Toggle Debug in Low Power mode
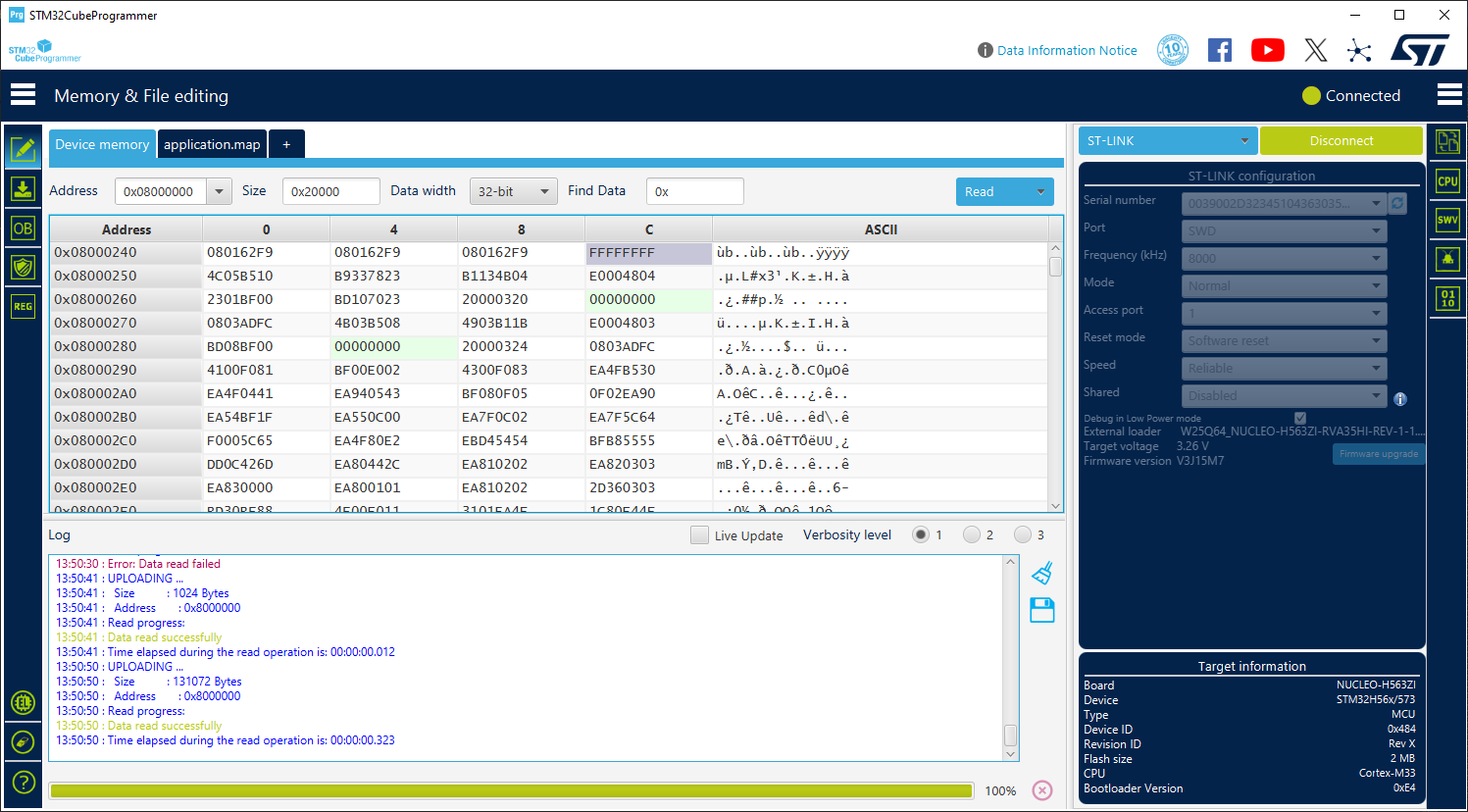This screenshot has width=1468, height=812. [x=1299, y=417]
